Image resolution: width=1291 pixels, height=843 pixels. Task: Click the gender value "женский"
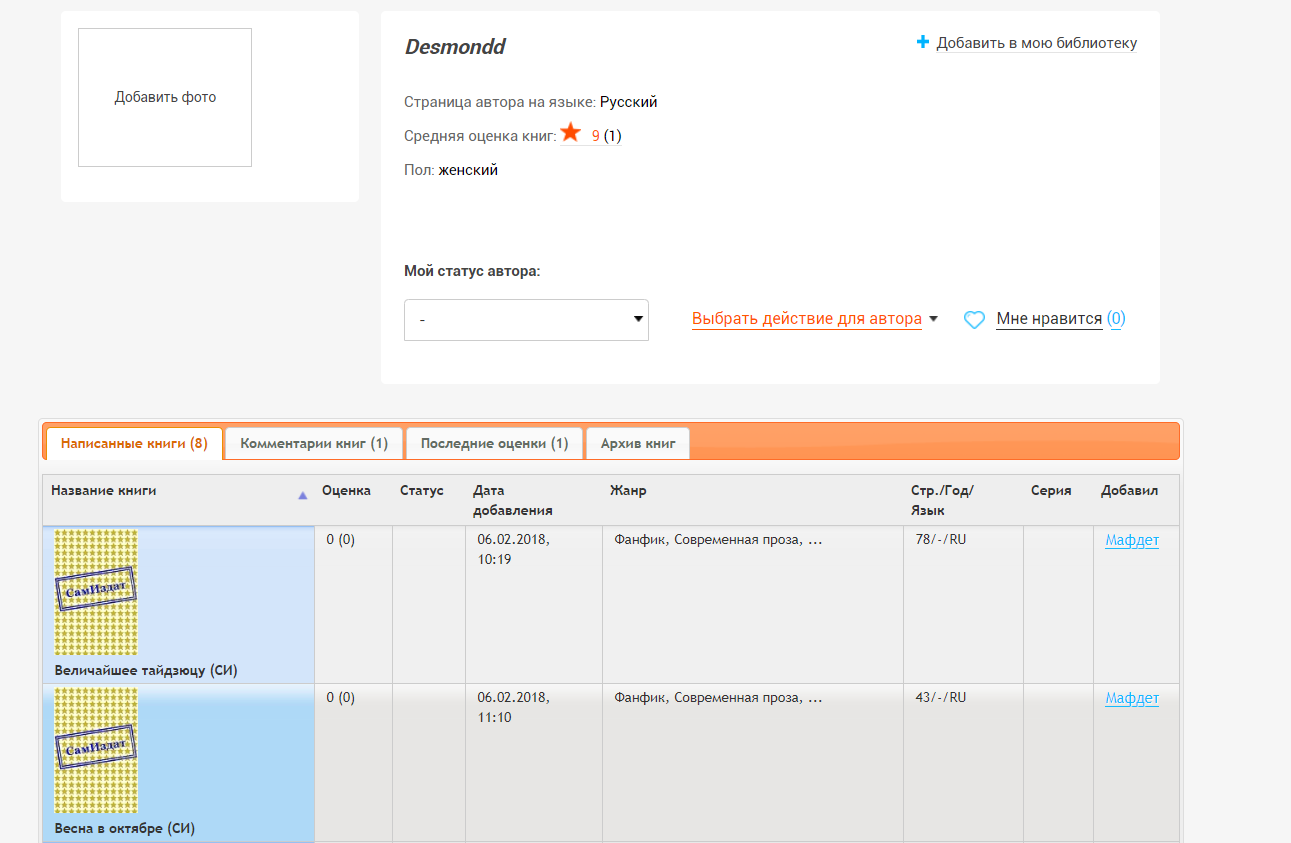point(468,170)
